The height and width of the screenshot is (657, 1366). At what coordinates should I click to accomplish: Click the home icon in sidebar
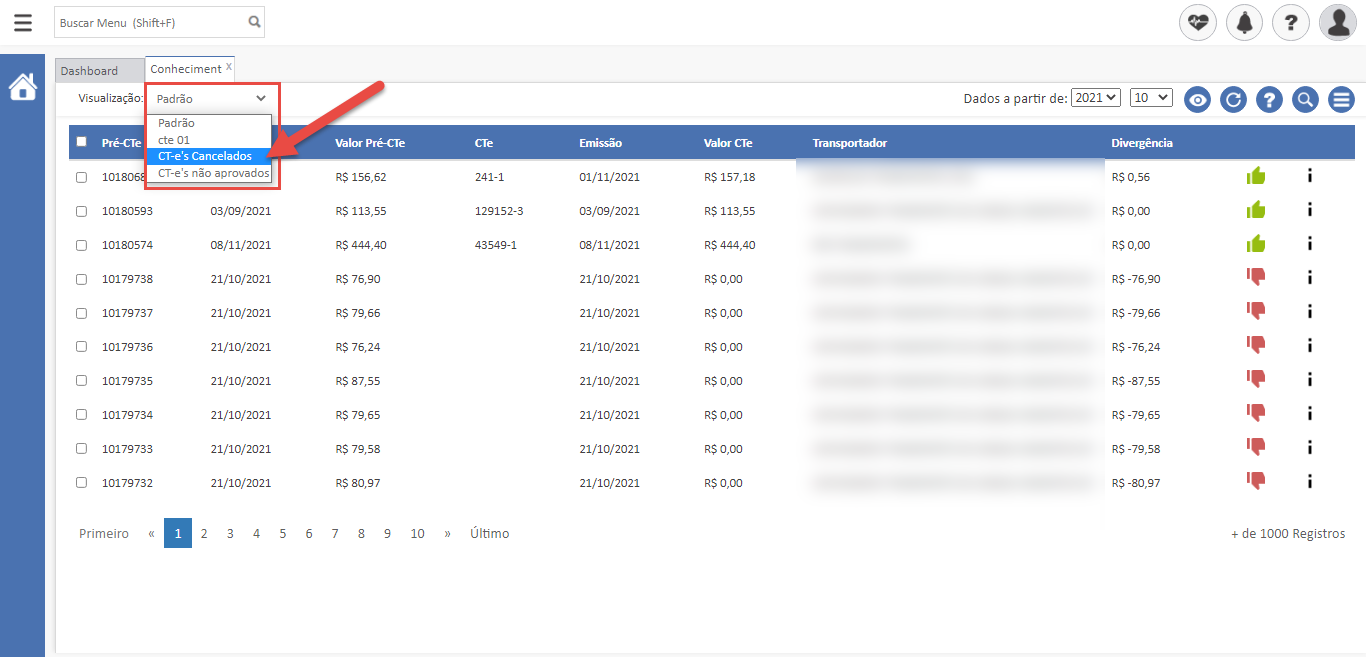pyautogui.click(x=22, y=88)
